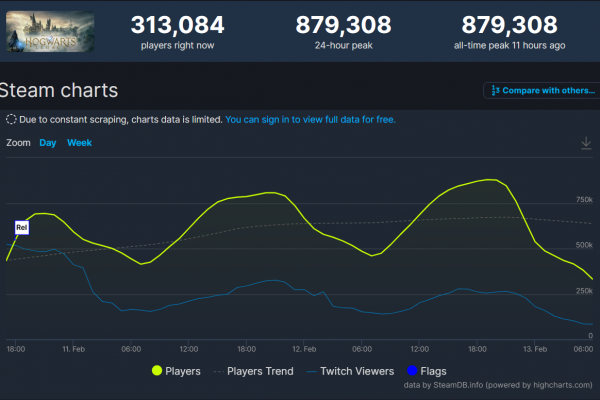The height and width of the screenshot is (400, 600).
Task: Click the 500k axis label
Action: [584, 245]
